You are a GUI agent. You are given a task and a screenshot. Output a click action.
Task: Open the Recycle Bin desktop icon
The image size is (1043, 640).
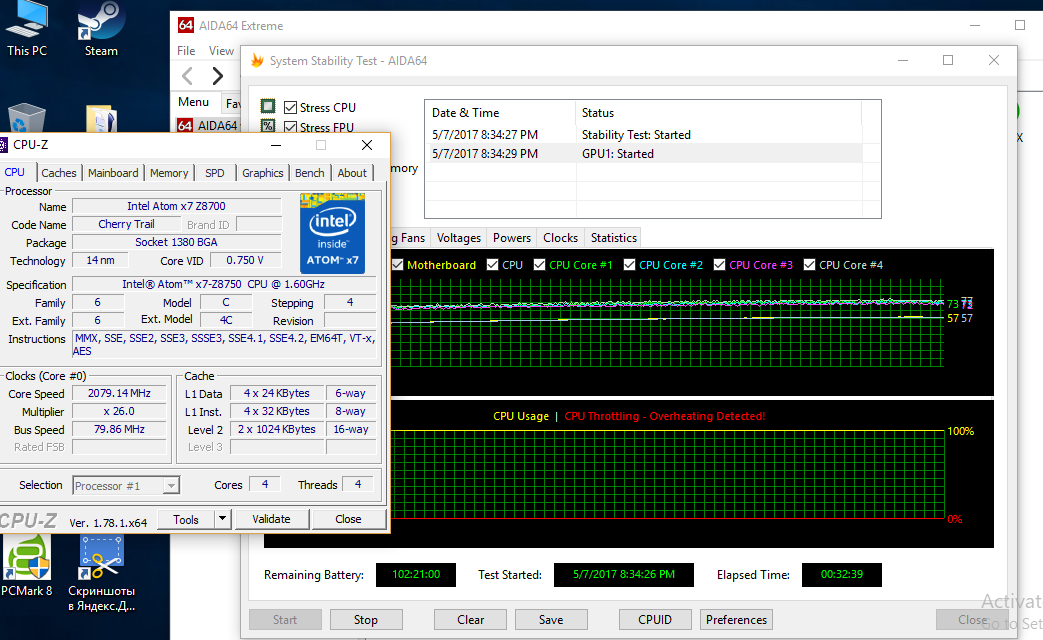point(27,118)
